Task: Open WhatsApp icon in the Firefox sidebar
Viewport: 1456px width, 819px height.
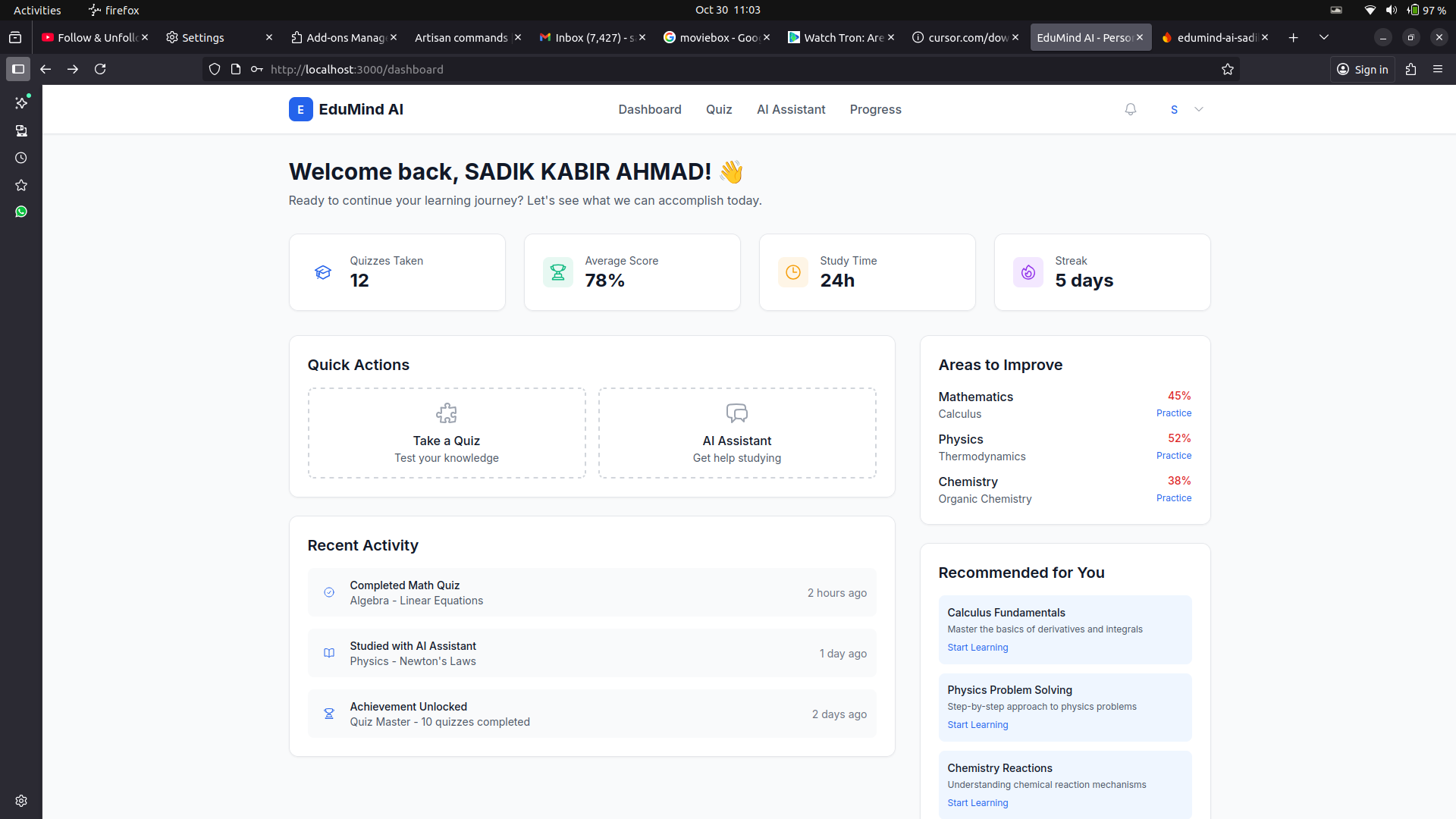Action: (21, 212)
